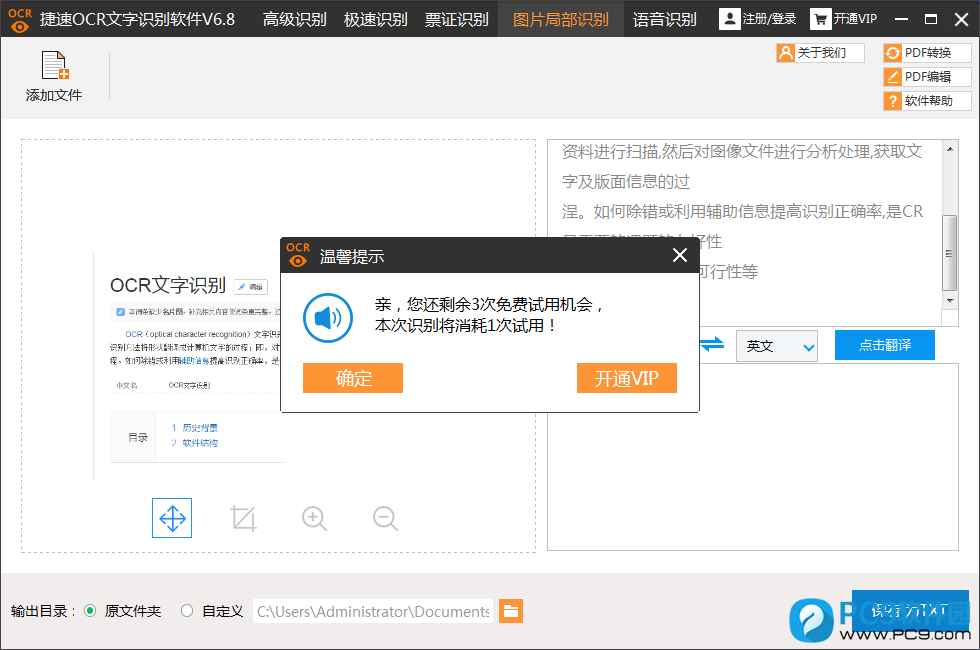Click the scroll down arrow of results panel
The height and width of the screenshot is (650, 980).
pyautogui.click(x=950, y=301)
